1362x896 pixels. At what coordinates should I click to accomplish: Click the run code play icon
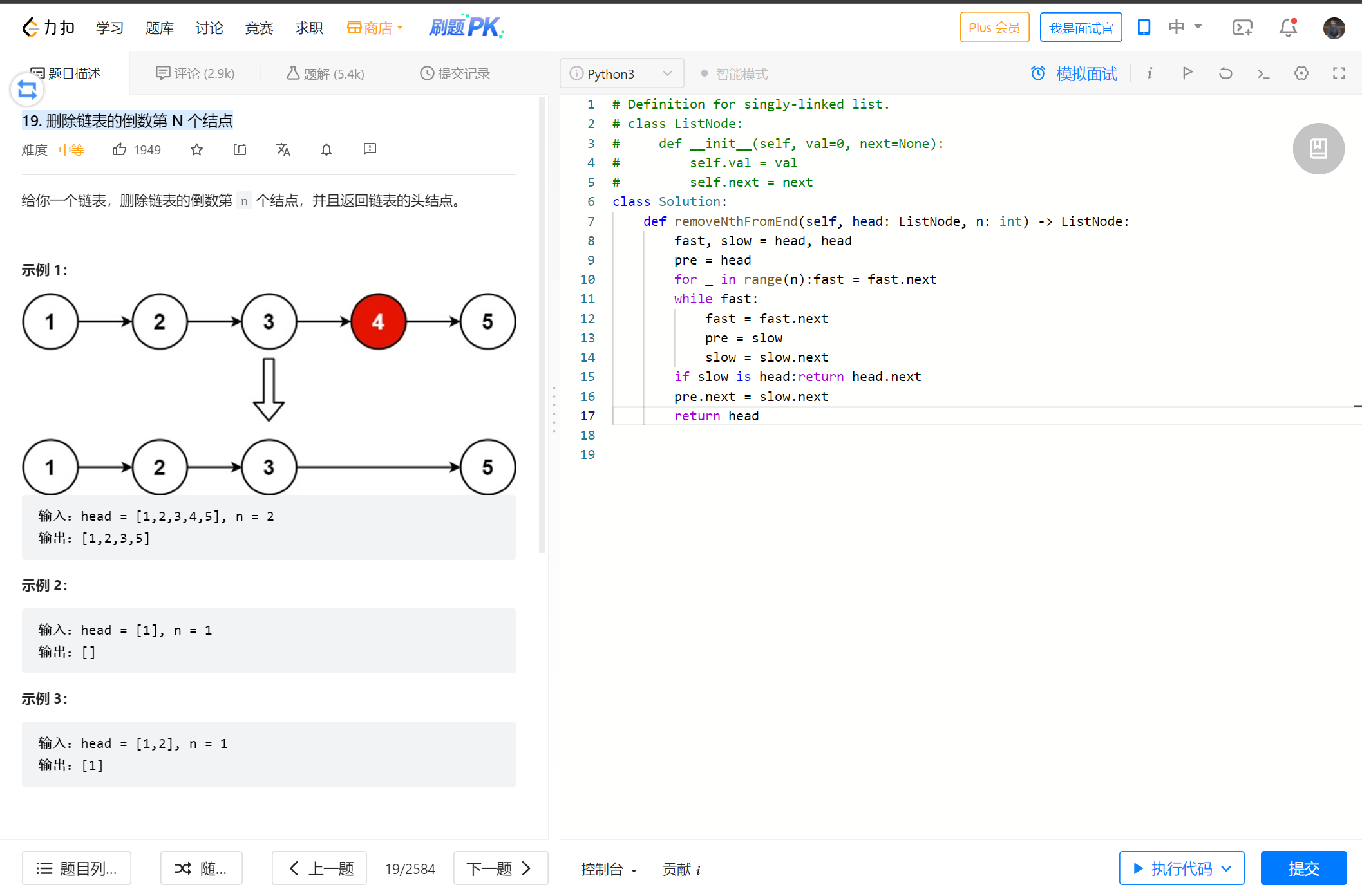[1187, 73]
